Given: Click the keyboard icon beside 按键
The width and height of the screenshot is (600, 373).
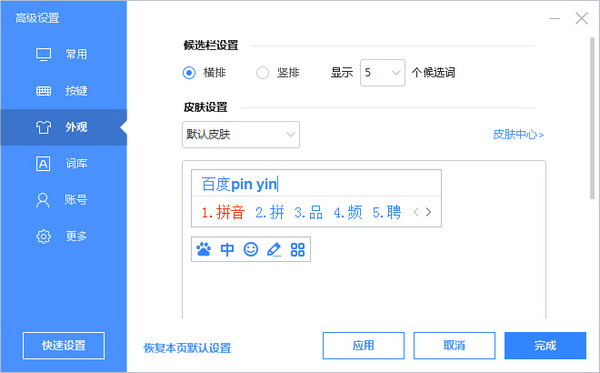Looking at the screenshot, I should tap(43, 91).
